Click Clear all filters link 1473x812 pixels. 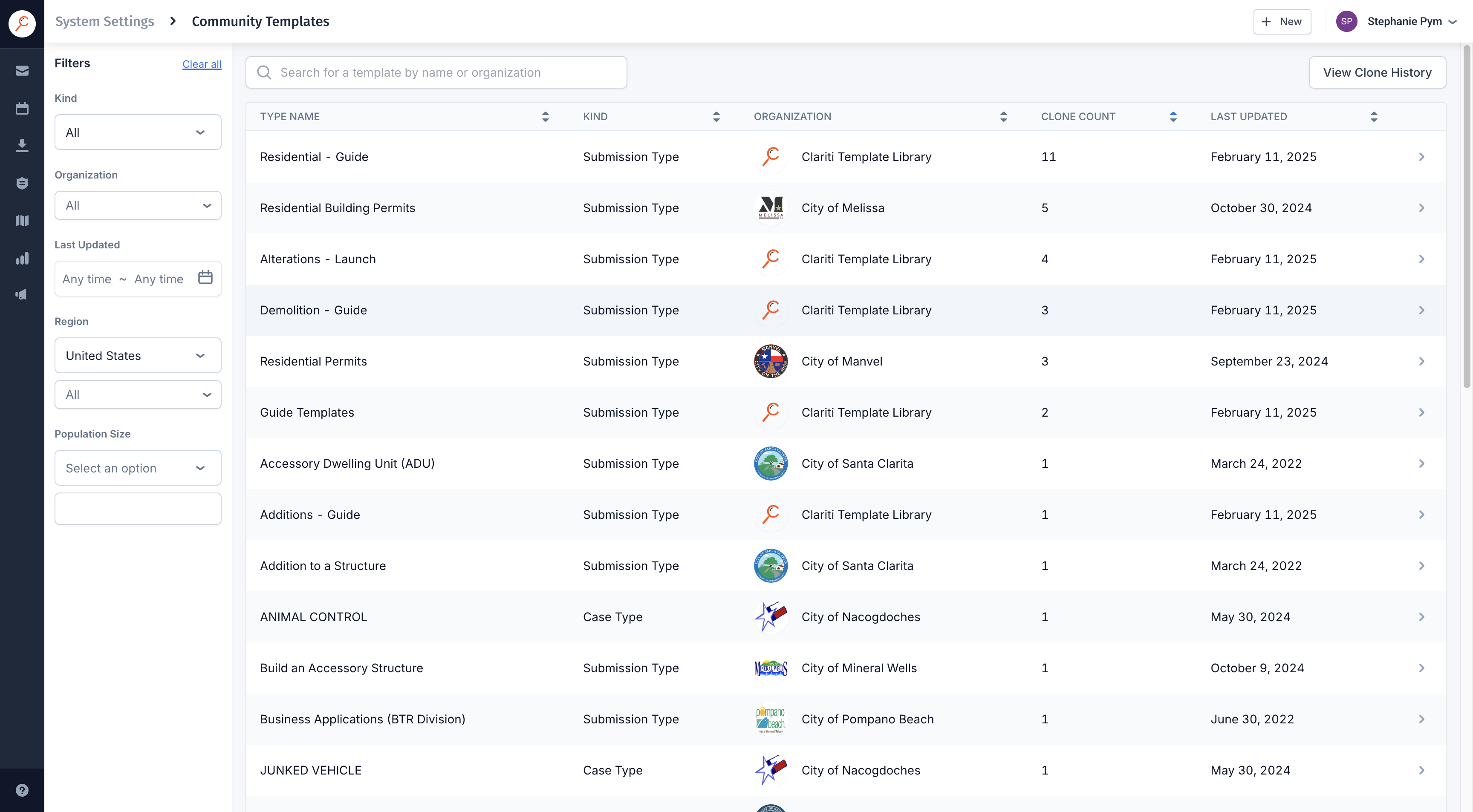(202, 64)
